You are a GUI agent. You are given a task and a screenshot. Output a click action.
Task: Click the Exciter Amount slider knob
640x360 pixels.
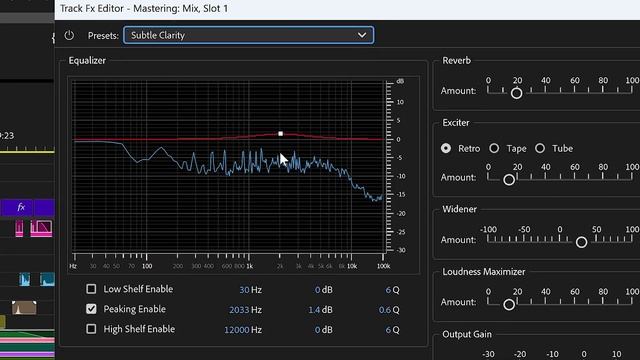509,180
